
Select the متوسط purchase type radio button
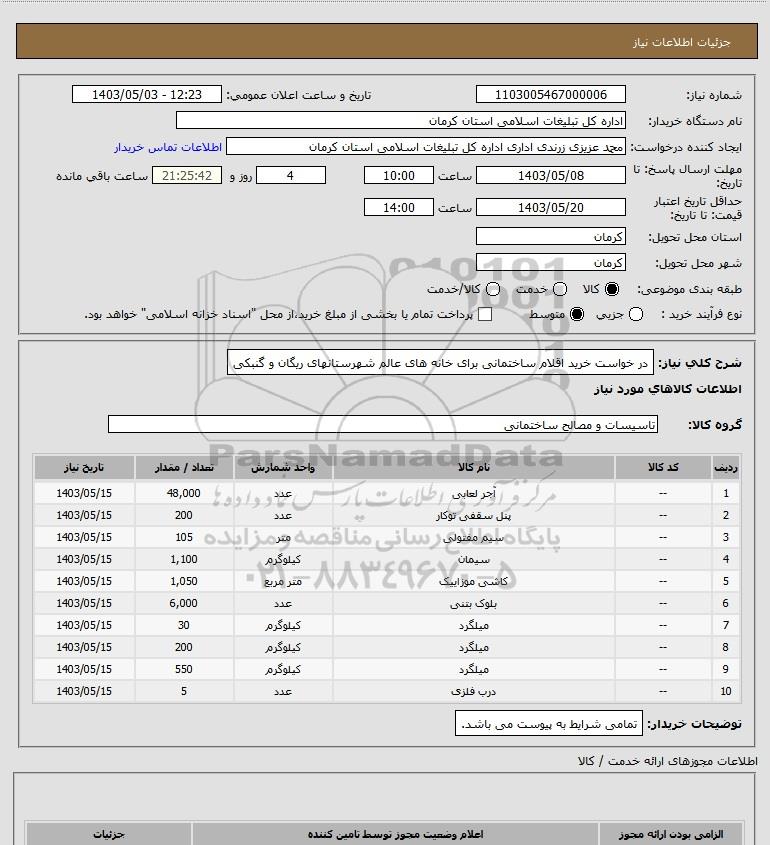[577, 314]
